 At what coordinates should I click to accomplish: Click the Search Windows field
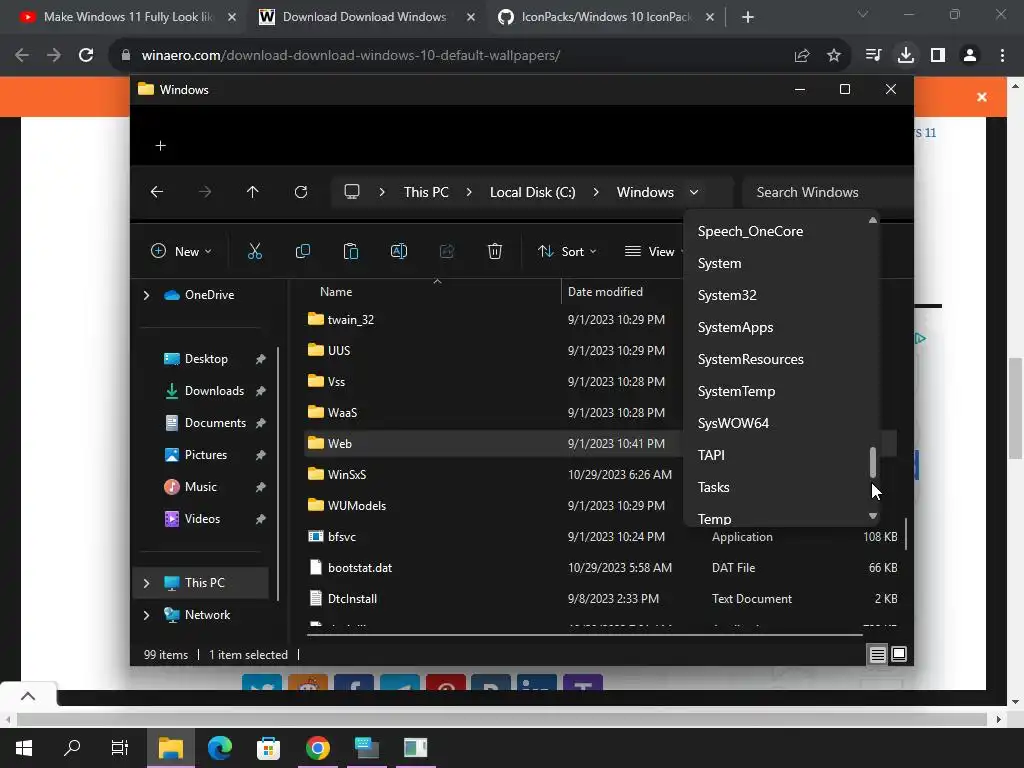tap(827, 192)
